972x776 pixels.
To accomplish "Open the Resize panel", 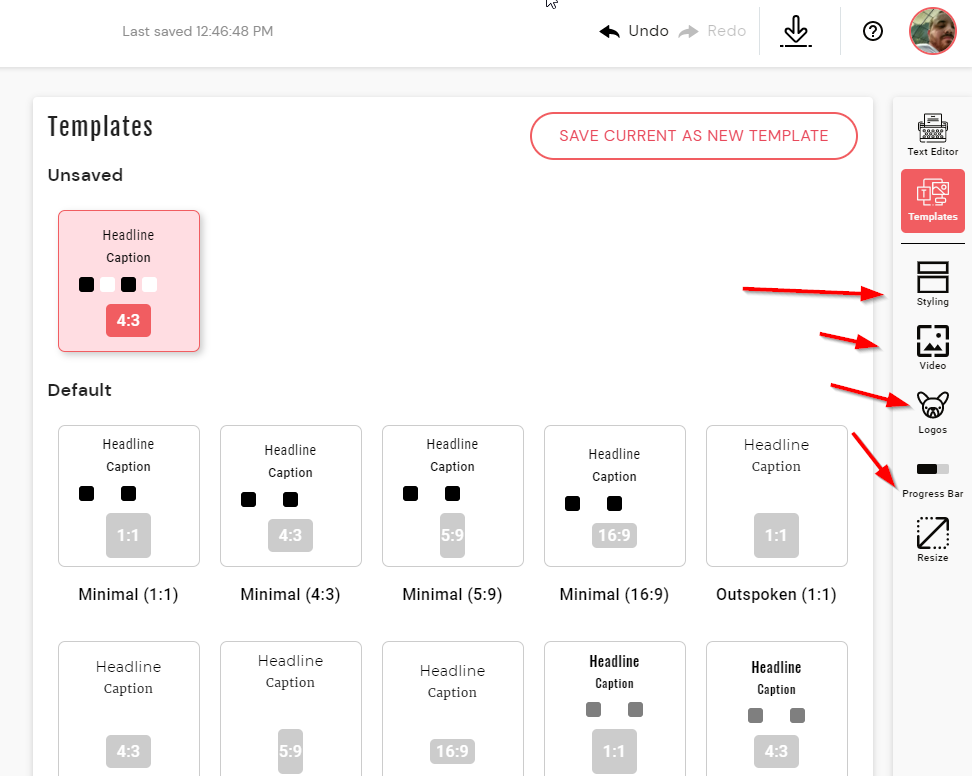I will pos(932,540).
